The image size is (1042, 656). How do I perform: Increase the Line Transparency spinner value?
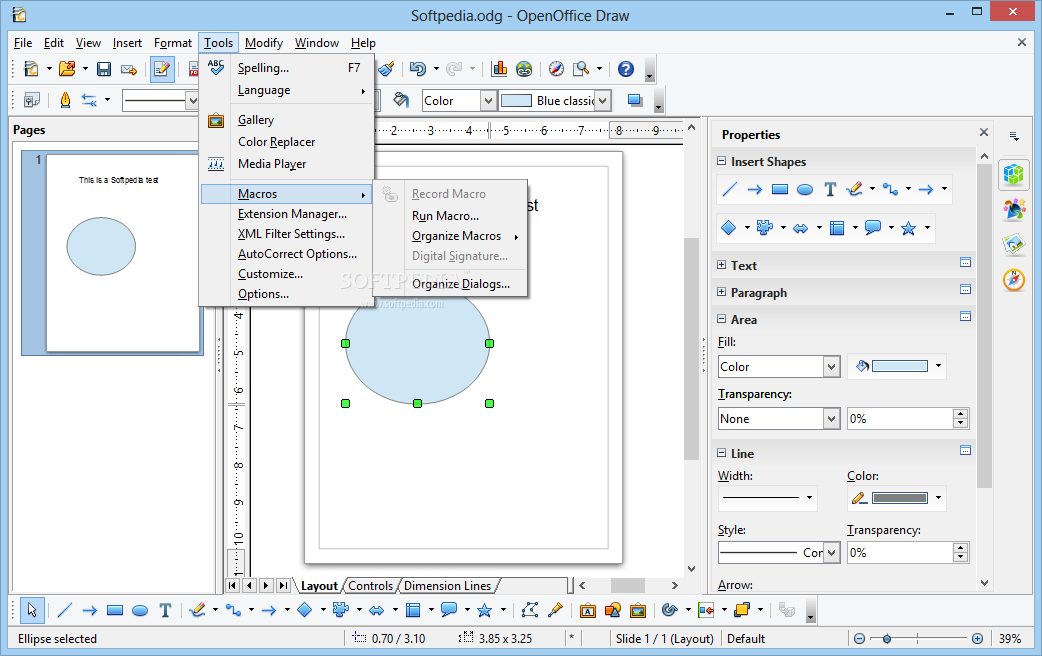click(x=960, y=547)
